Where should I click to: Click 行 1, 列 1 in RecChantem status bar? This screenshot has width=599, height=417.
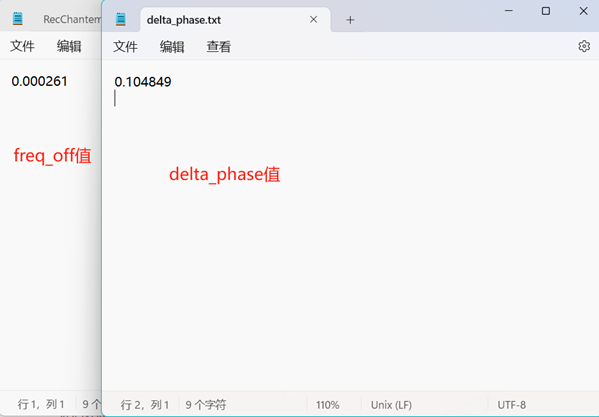[41, 404]
